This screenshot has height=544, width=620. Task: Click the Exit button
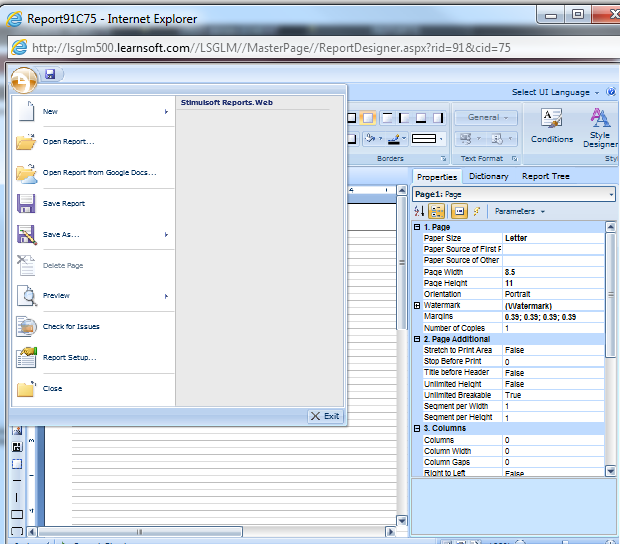click(x=325, y=416)
